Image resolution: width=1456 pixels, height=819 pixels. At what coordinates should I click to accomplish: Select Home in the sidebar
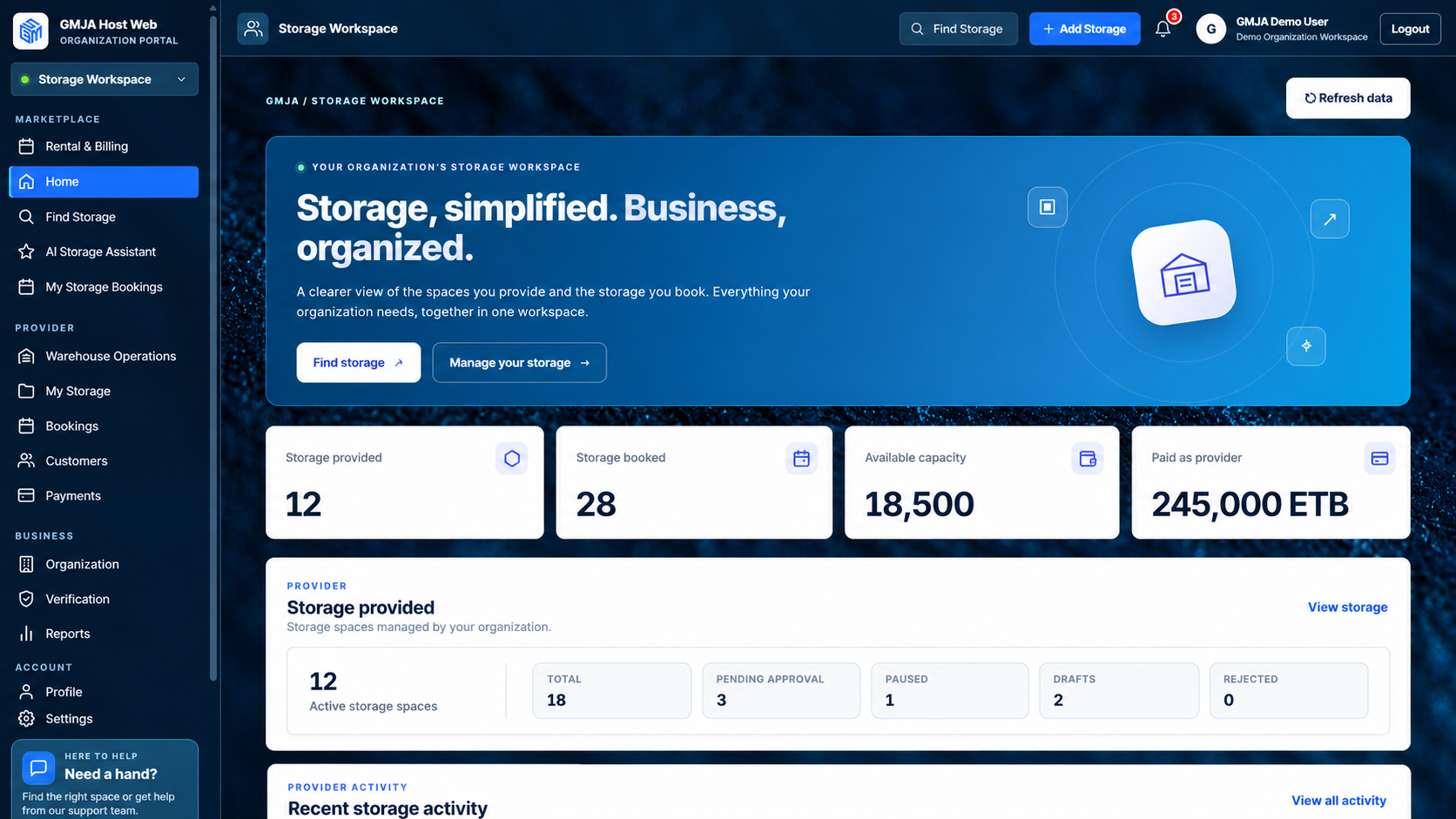(104, 182)
